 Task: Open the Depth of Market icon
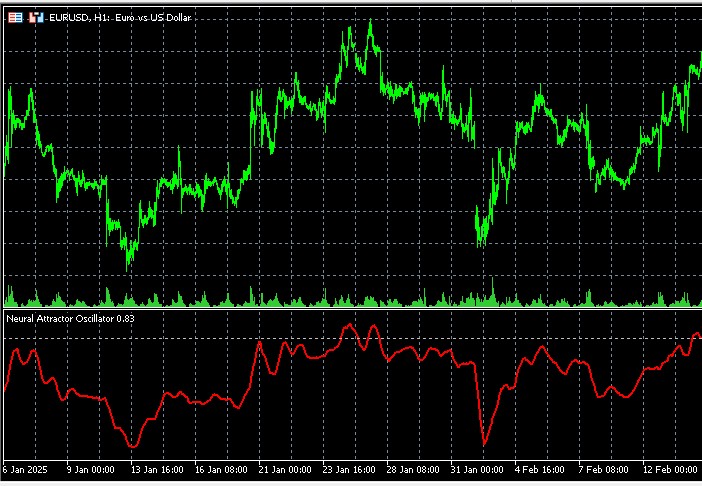click(x=16, y=17)
